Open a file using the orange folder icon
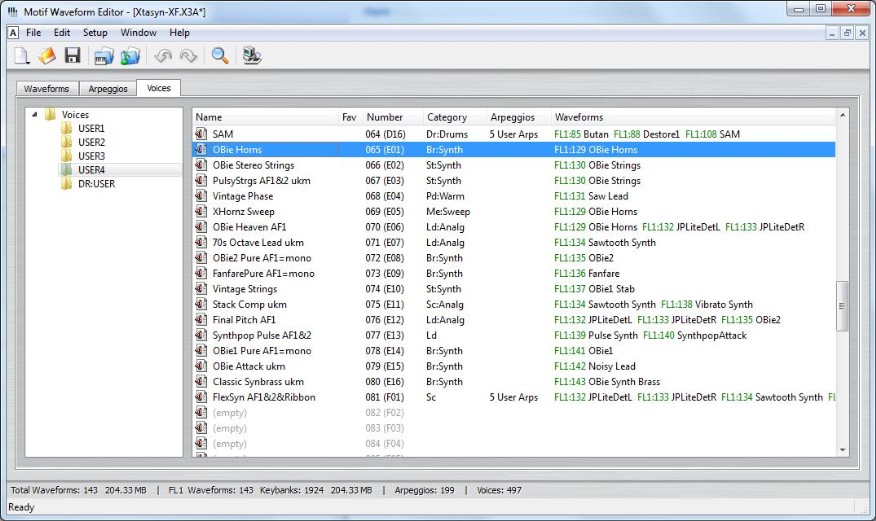 [47, 56]
